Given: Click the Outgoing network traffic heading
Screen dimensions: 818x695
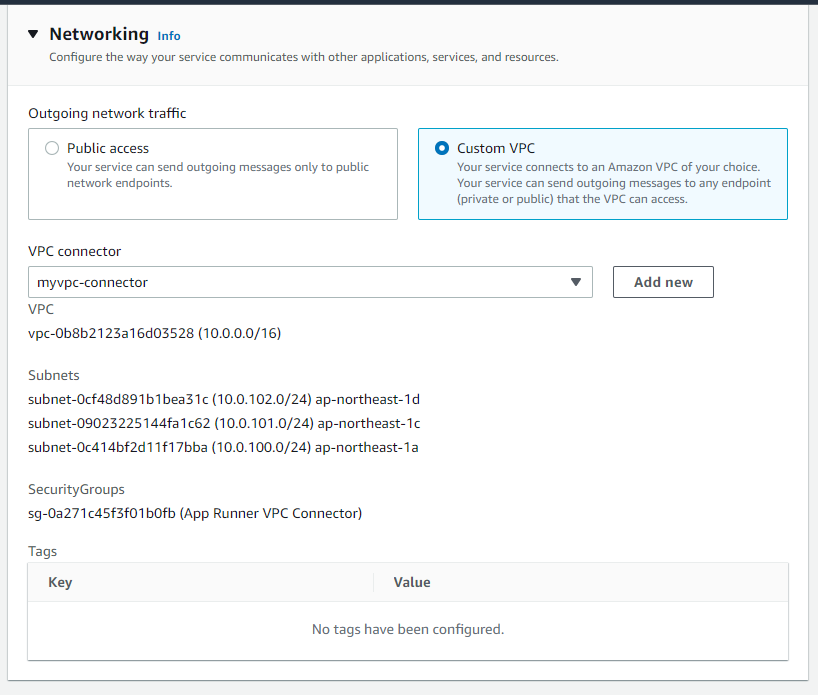Looking at the screenshot, I should pyautogui.click(x=107, y=113).
